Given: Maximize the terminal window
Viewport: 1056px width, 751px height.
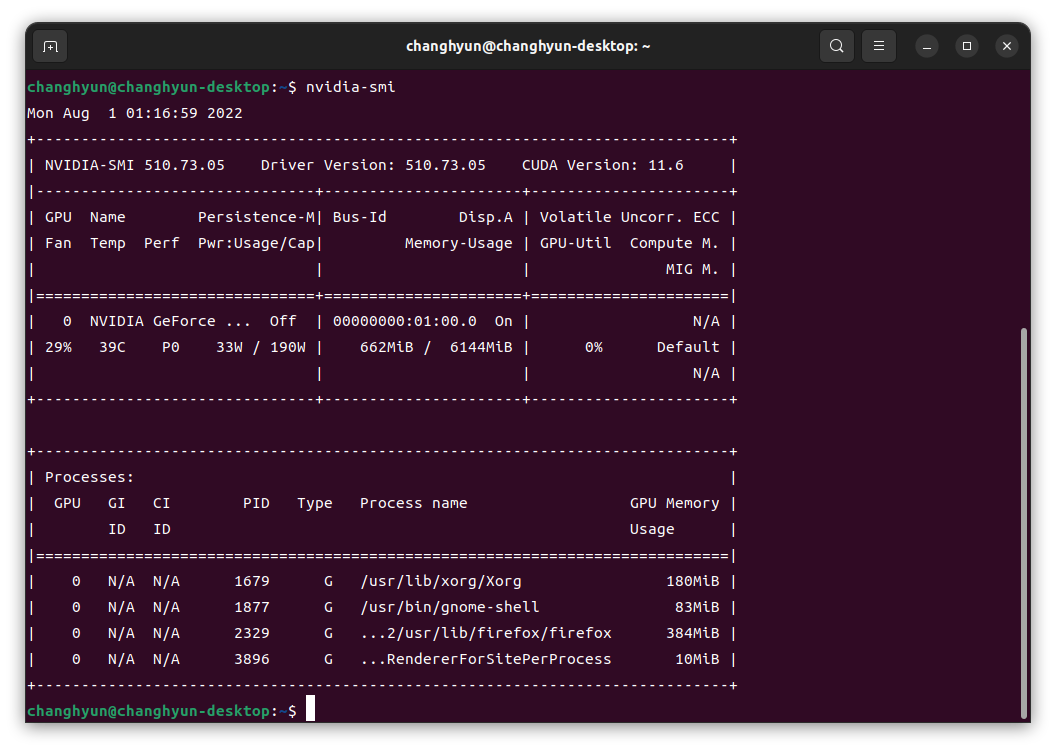Looking at the screenshot, I should [x=967, y=46].
